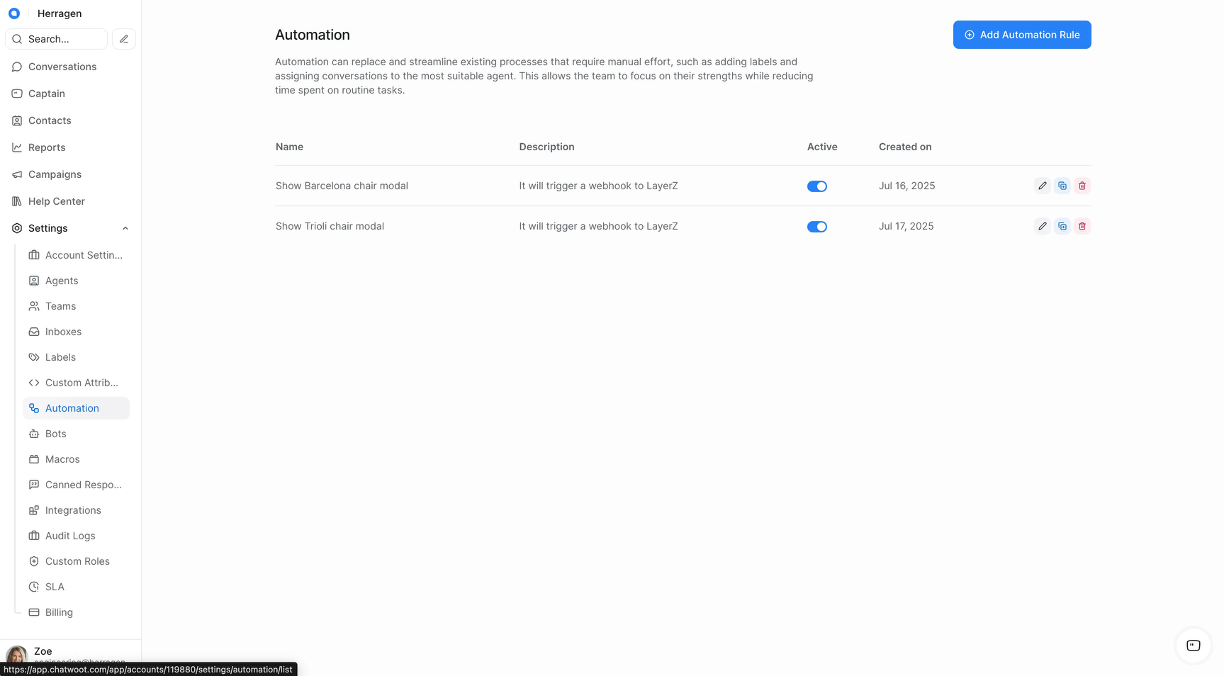Image resolution: width=1224 pixels, height=676 pixels.
Task: Click the Add Automation Rule button
Action: (x=1022, y=34)
